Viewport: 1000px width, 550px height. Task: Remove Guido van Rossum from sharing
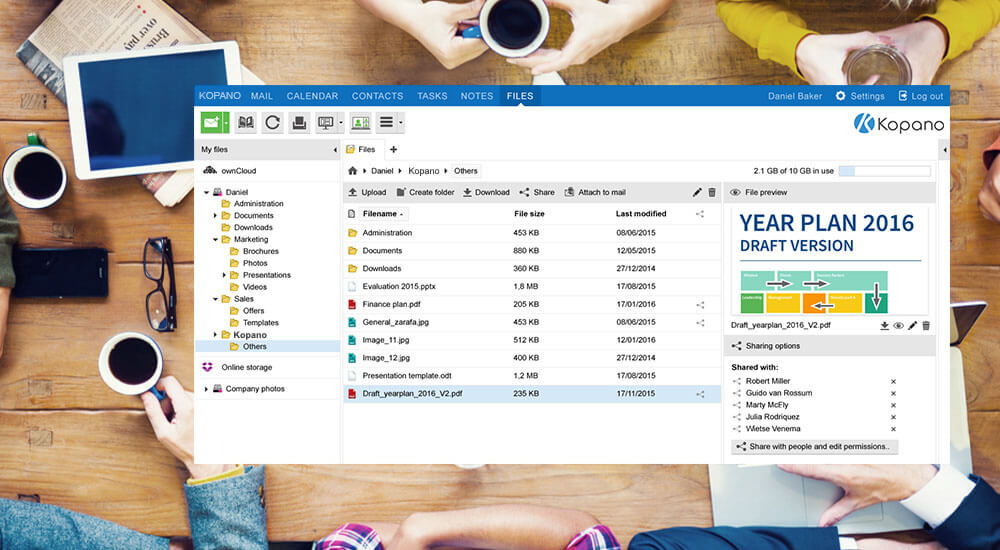tap(893, 394)
